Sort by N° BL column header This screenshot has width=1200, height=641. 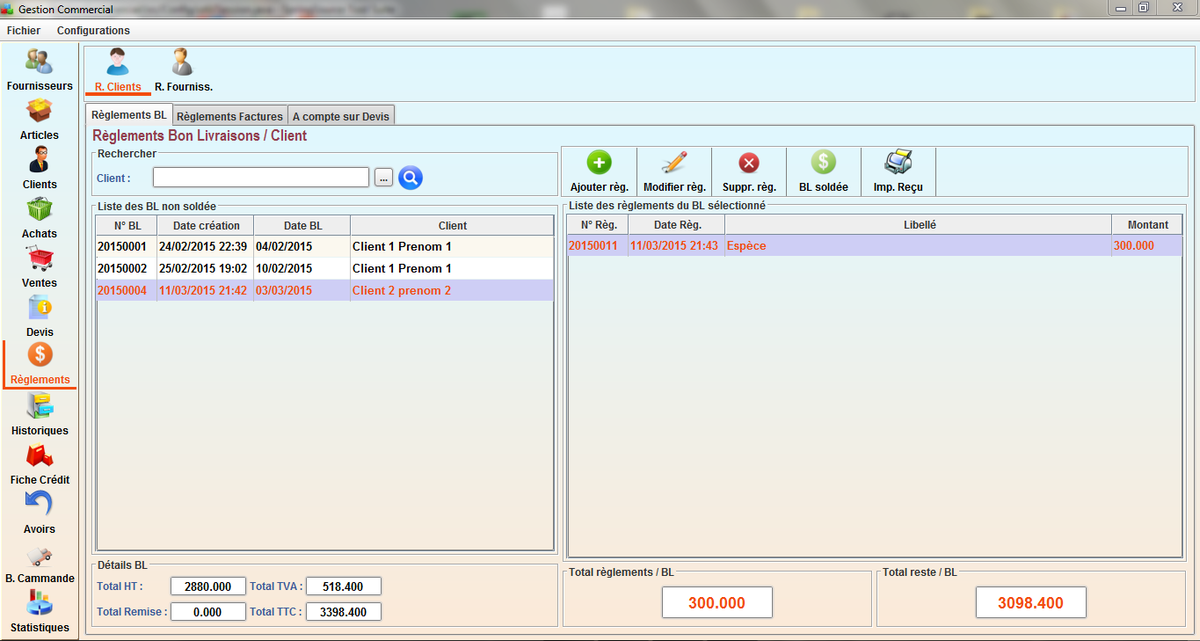pyautogui.click(x=127, y=225)
